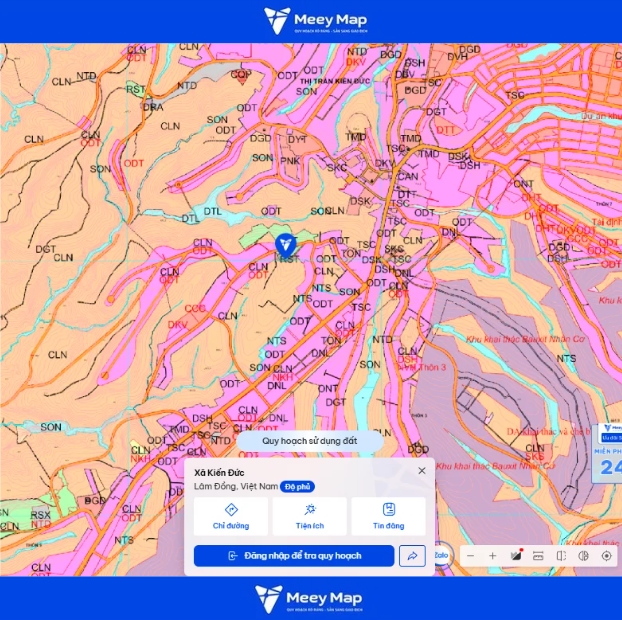Click the RSX land label
This screenshot has height=620, width=622.
pyautogui.click(x=40, y=515)
